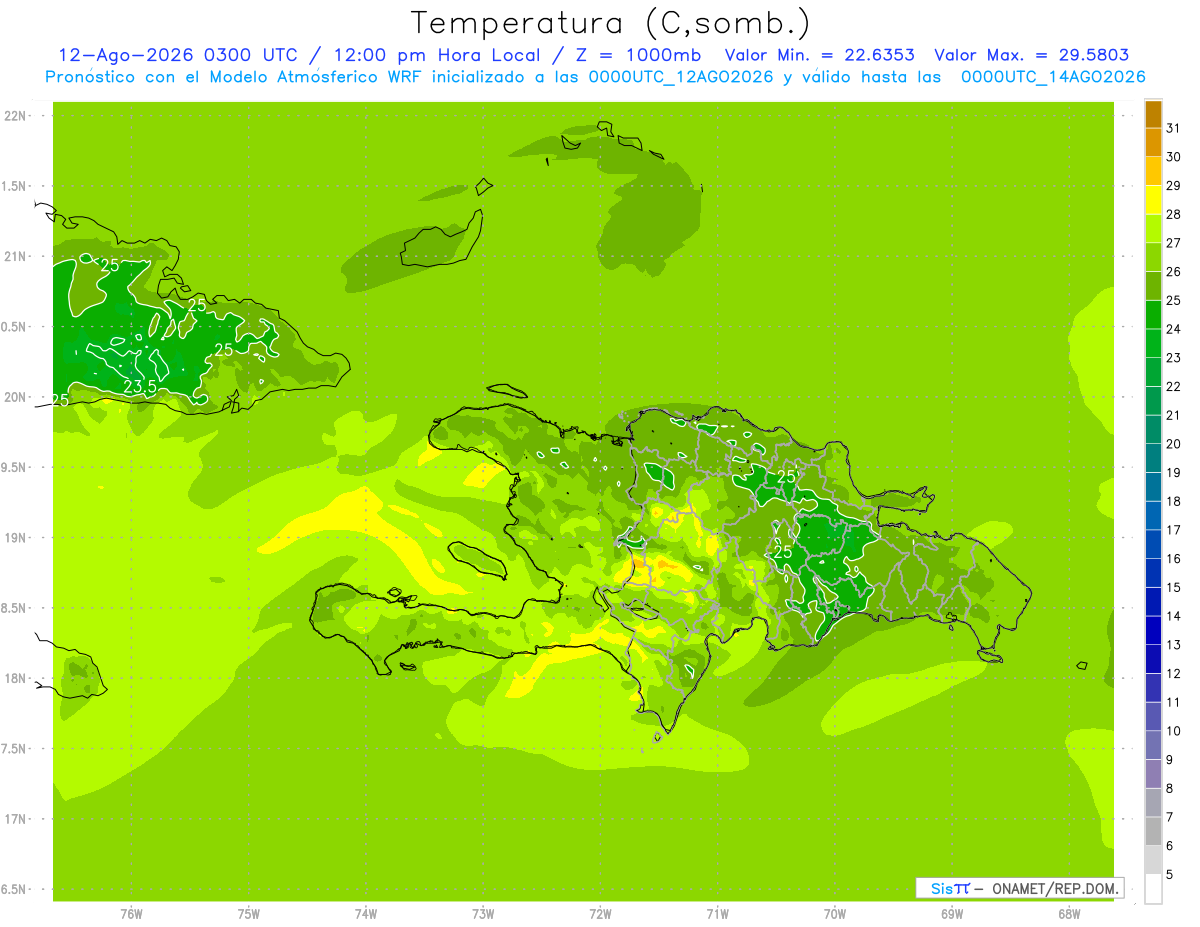Select the '8.5N' latitude tick label
Viewport: 1200px width, 927px height.
point(14,608)
